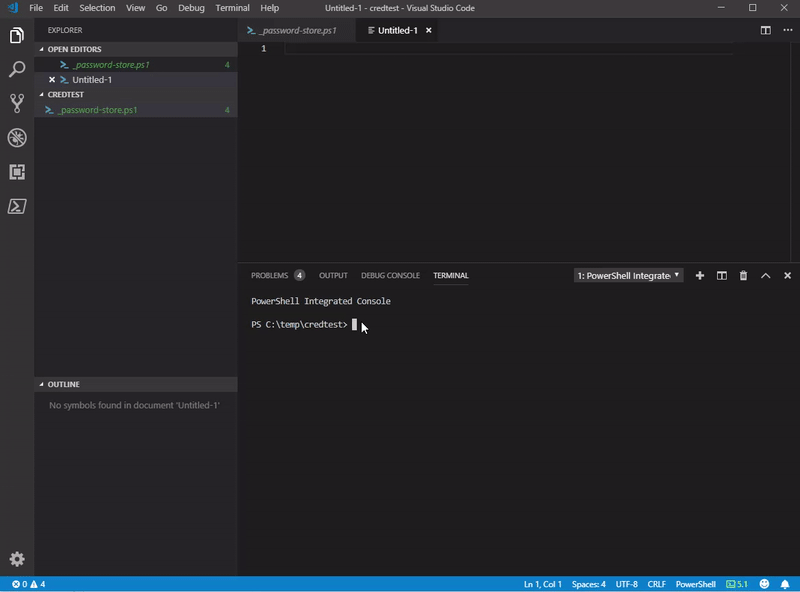Click the PowerShell version 5.1 status indicator
800x592 pixels.
click(x=737, y=584)
